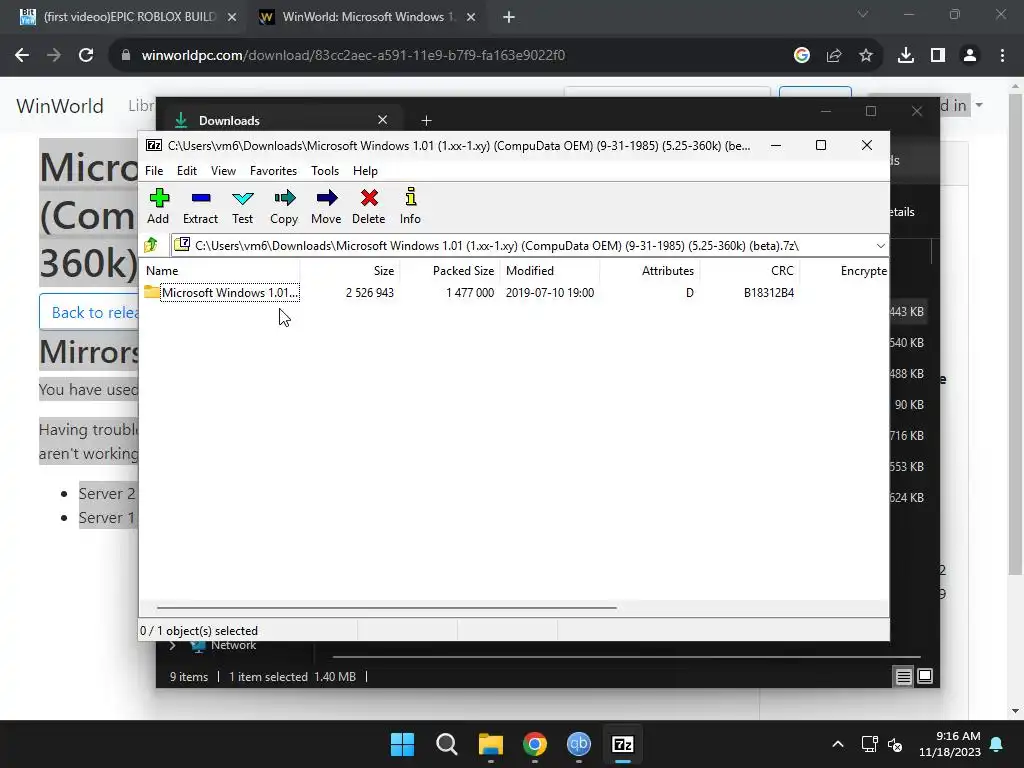Open the taskbar clock and date
The height and width of the screenshot is (768, 1024).
click(x=950, y=744)
